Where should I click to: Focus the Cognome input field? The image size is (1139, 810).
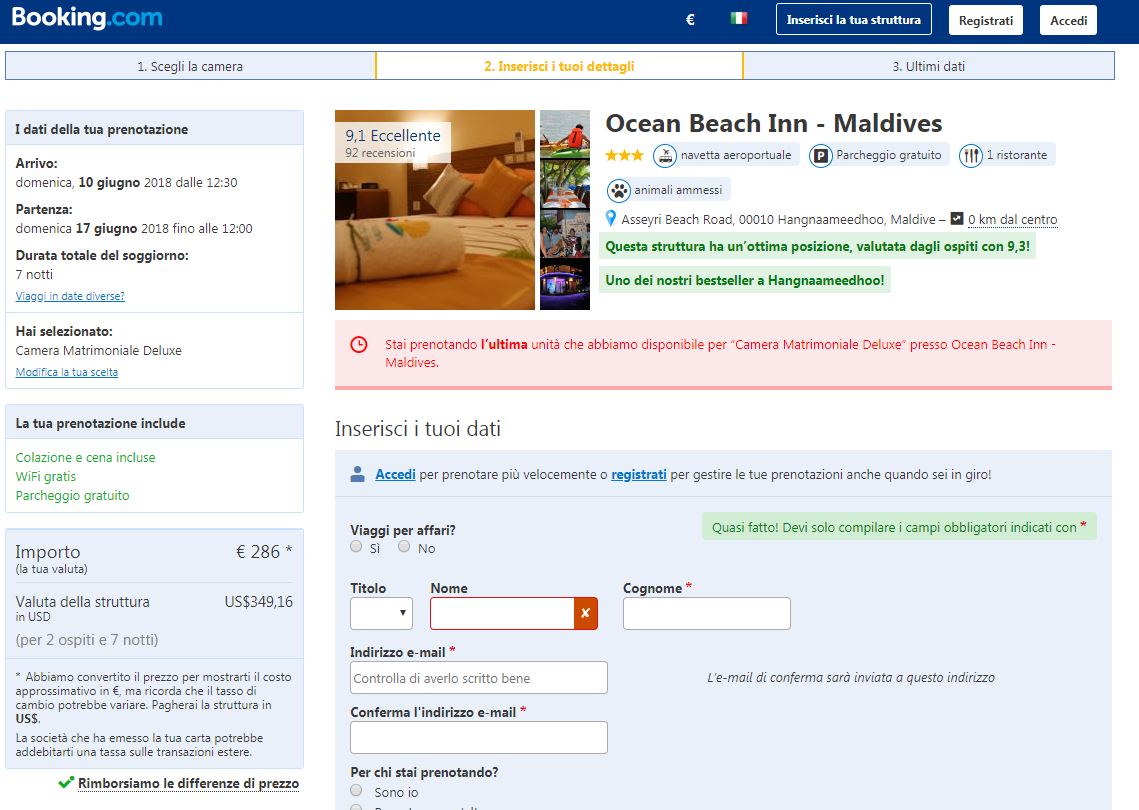pos(707,614)
